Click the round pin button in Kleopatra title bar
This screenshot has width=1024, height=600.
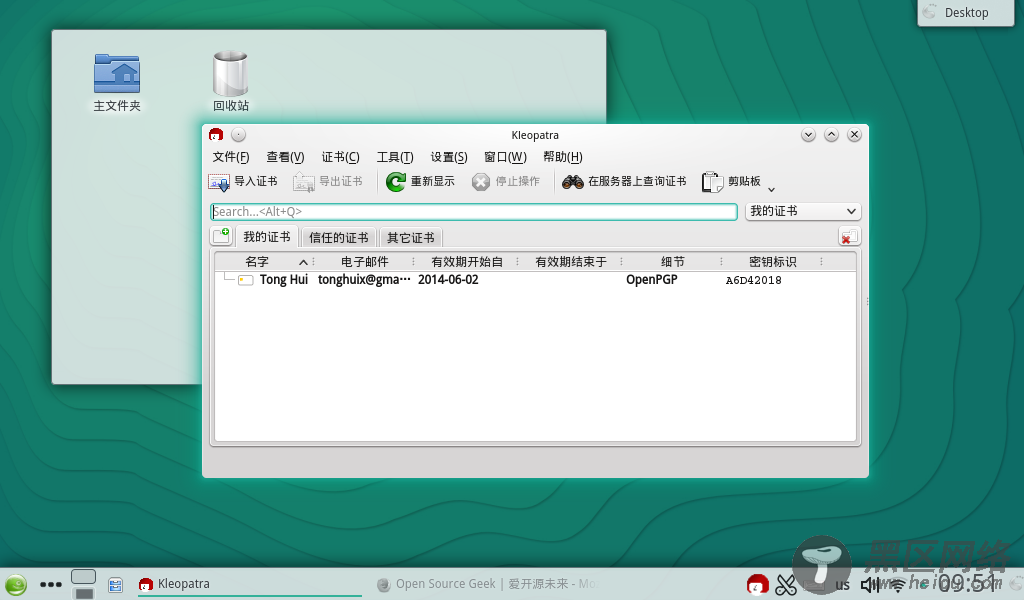click(x=238, y=134)
